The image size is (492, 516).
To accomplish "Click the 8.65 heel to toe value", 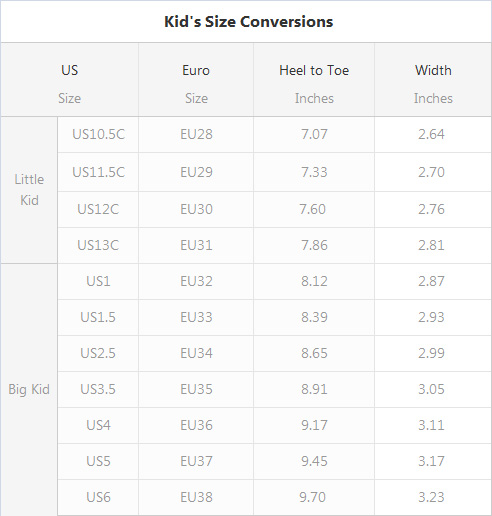I will pyautogui.click(x=314, y=353).
